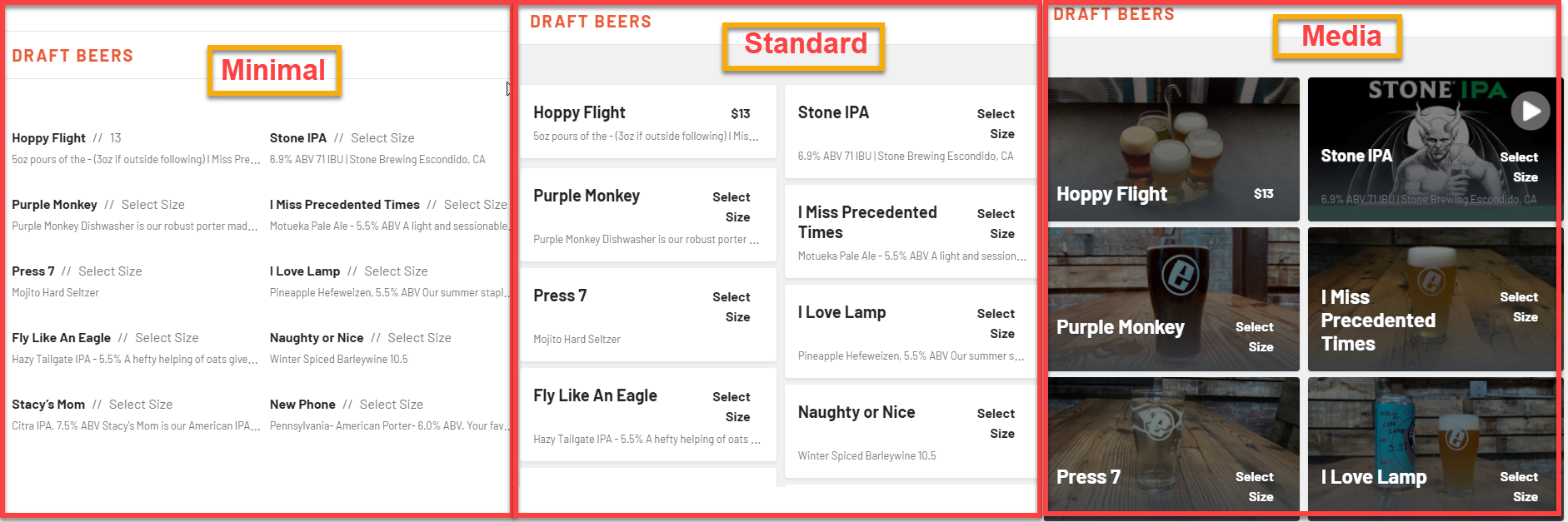
Task: Open Stacy's Mom item in Minimal list
Action: click(x=48, y=405)
